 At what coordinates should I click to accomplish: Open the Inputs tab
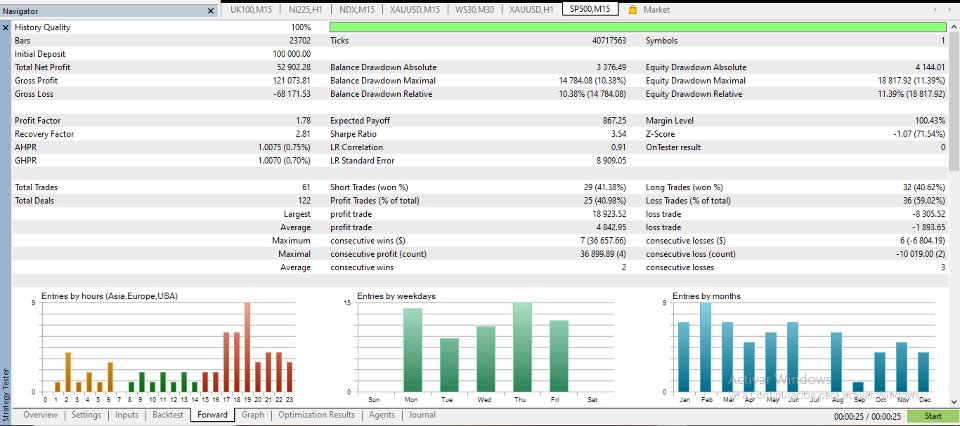(x=127, y=415)
